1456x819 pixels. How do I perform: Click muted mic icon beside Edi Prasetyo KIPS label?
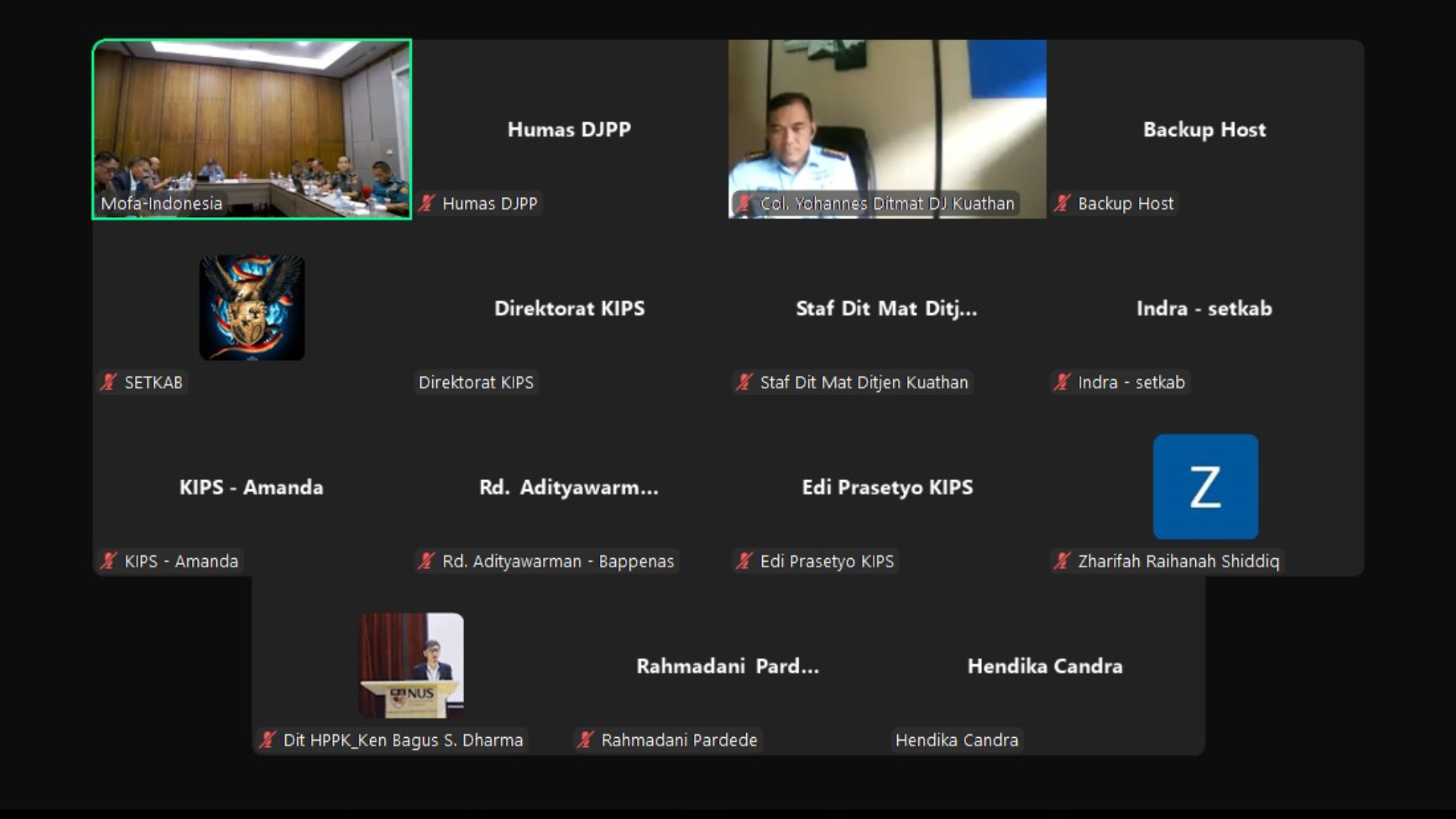point(745,561)
